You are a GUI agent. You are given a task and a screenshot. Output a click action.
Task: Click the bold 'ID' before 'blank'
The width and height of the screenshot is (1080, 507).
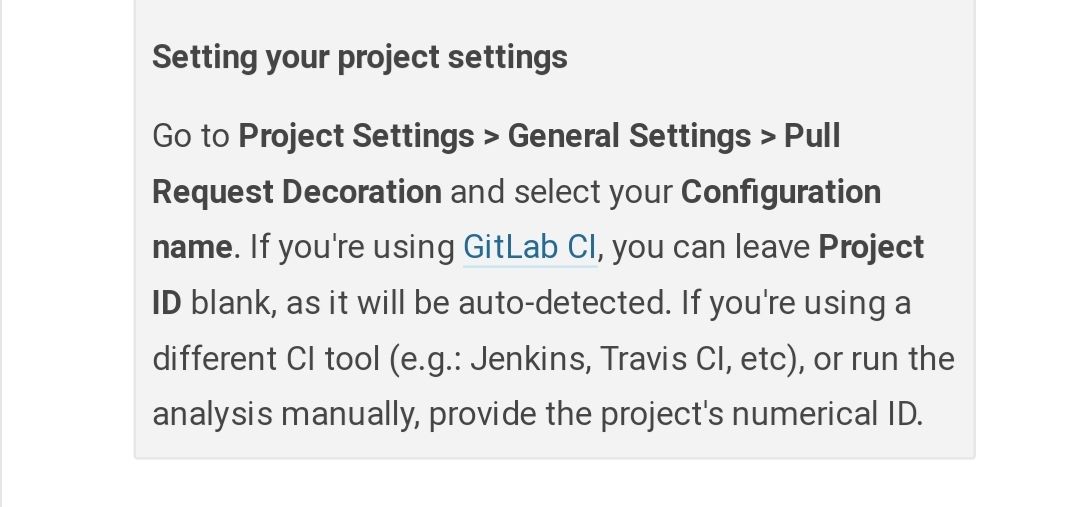point(167,303)
